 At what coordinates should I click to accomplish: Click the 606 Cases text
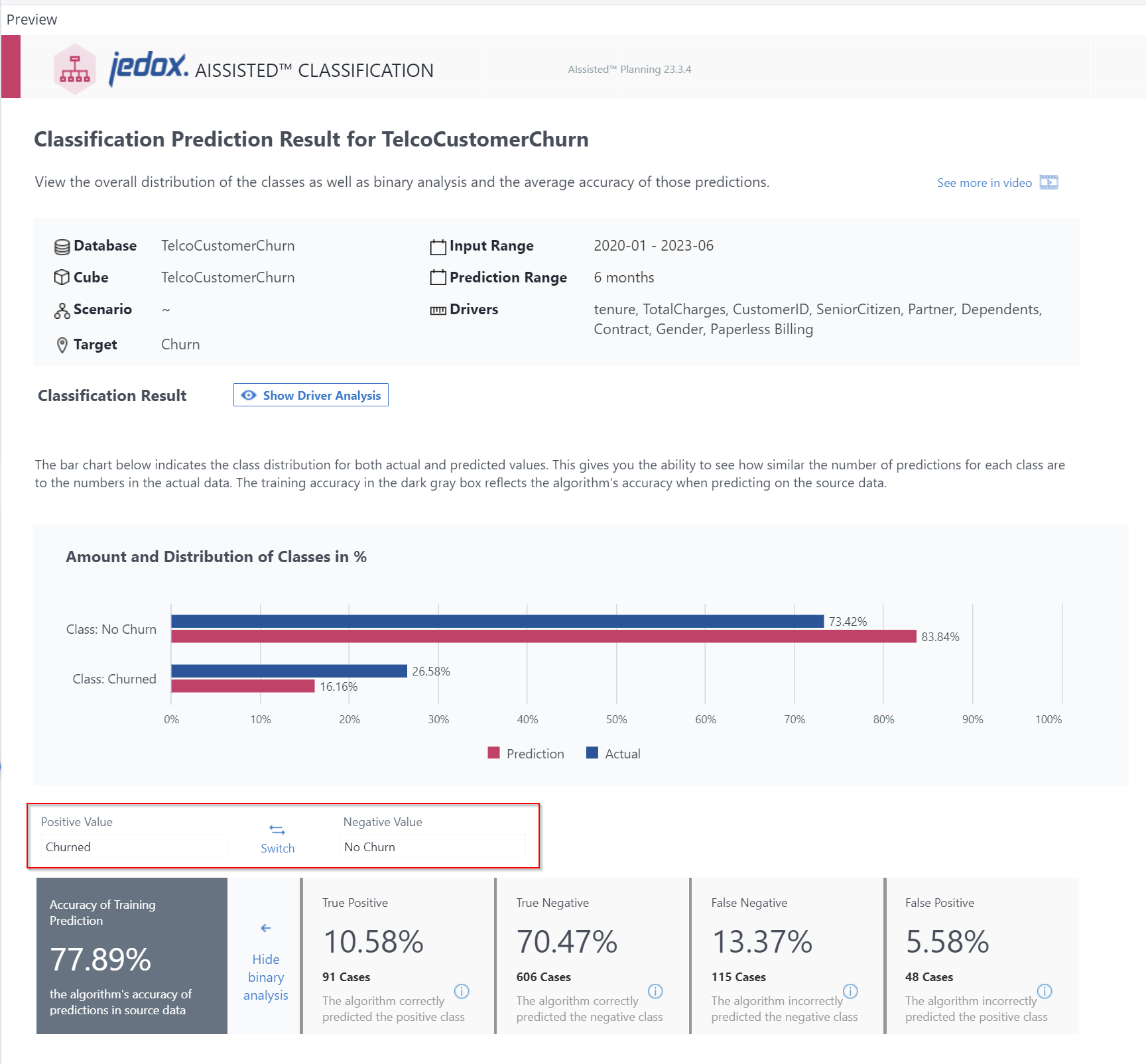[x=544, y=977]
